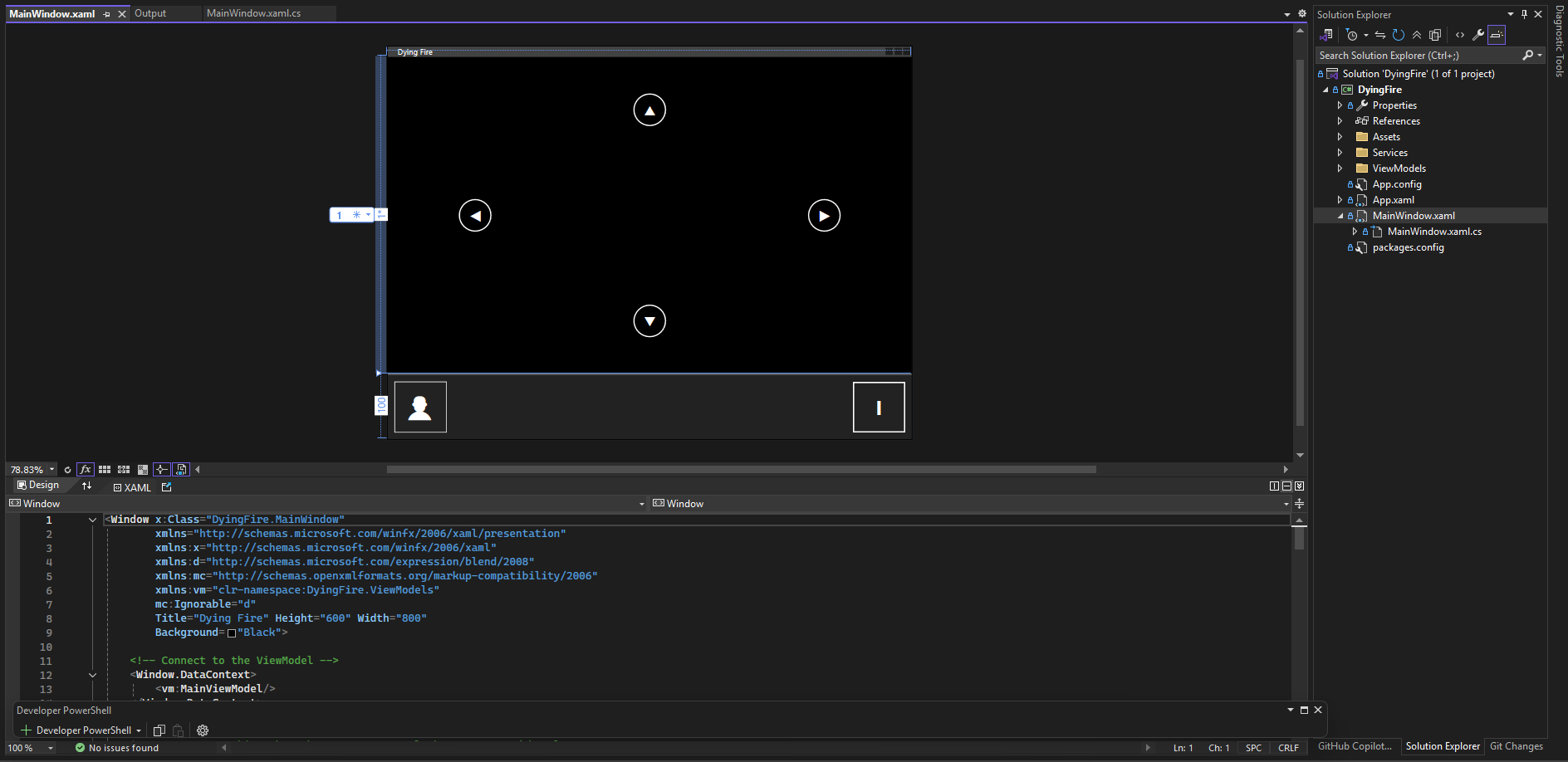
Task: Click Collapse All in Solution Explorer toolbar
Action: coord(1417,35)
